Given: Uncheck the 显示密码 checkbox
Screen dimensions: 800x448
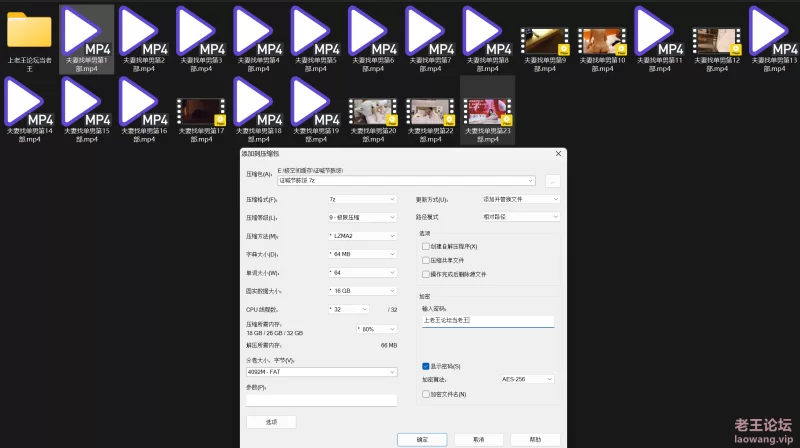Looking at the screenshot, I should pyautogui.click(x=426, y=366).
